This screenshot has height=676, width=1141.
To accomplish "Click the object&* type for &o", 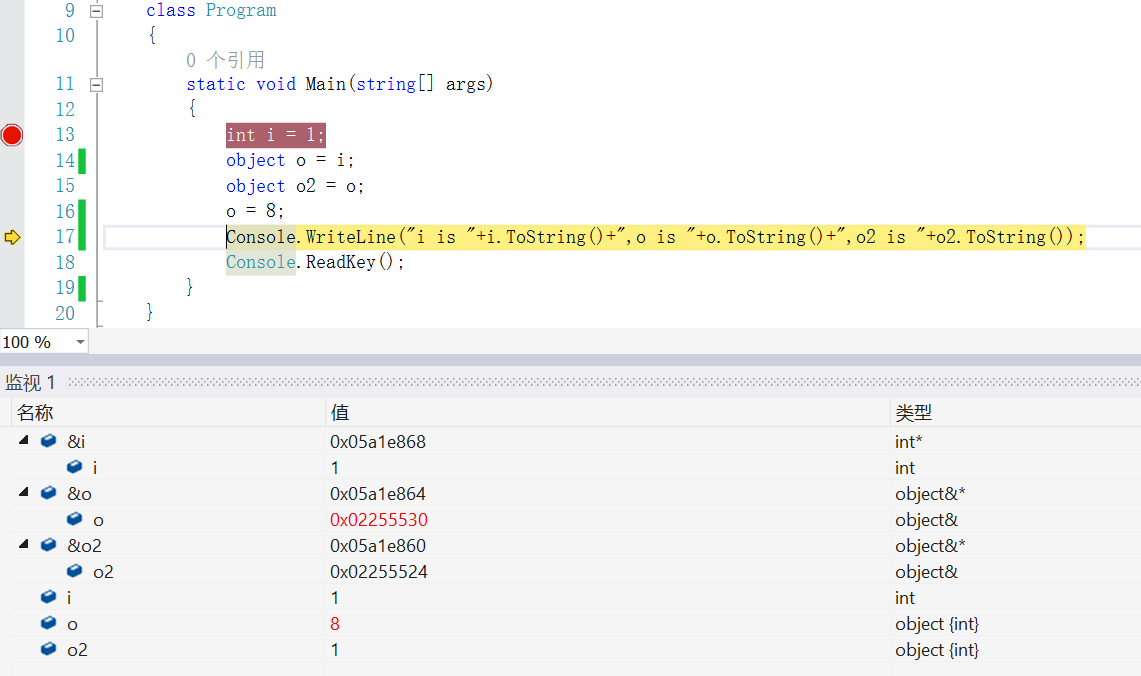I will (930, 493).
